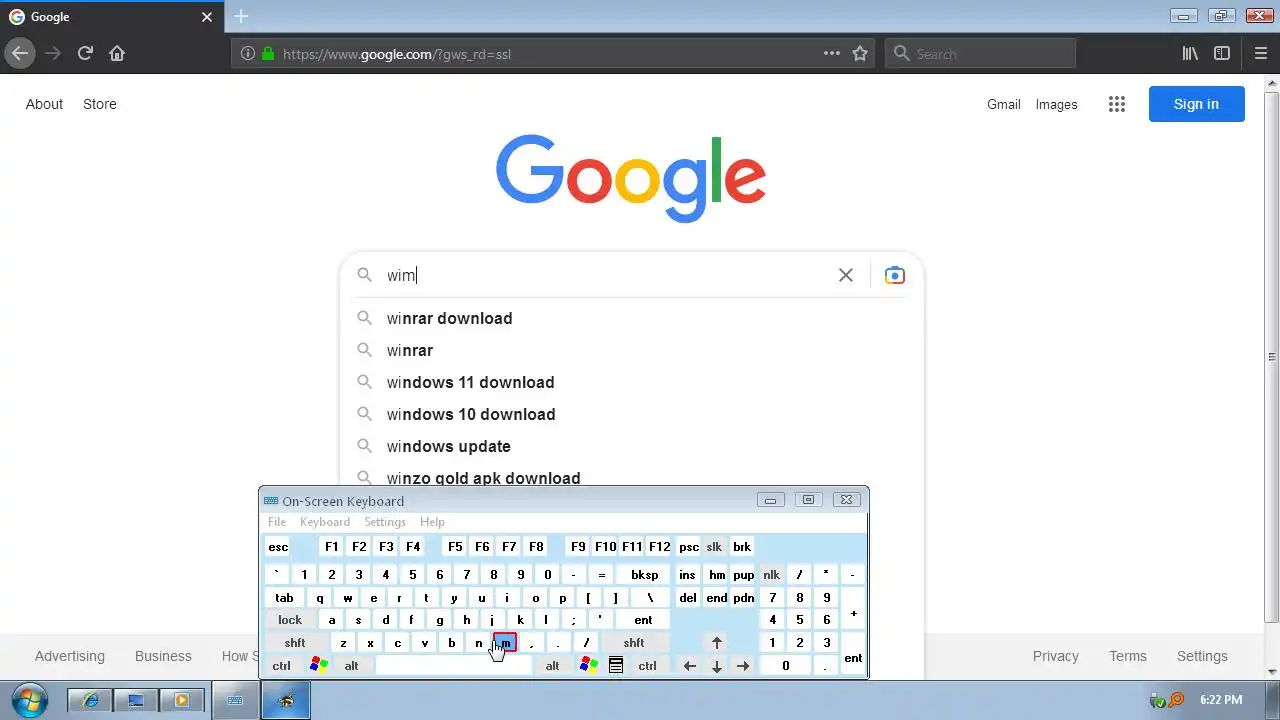Open a new tab with plus icon
Viewport: 1280px width, 720px height.
pos(241,16)
